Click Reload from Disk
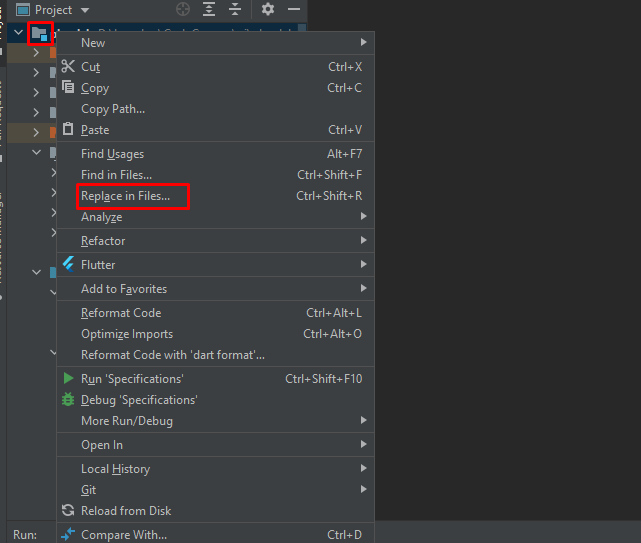 (x=126, y=511)
